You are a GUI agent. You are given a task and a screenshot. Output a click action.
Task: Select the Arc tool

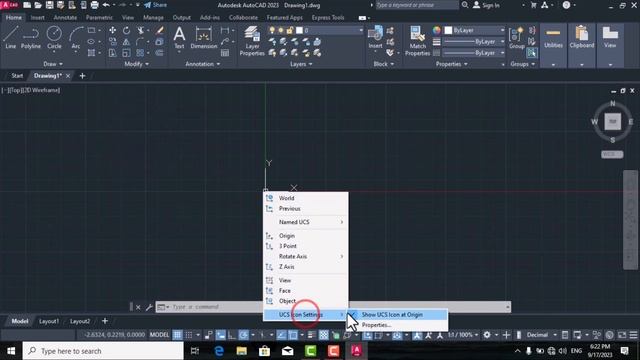point(76,38)
